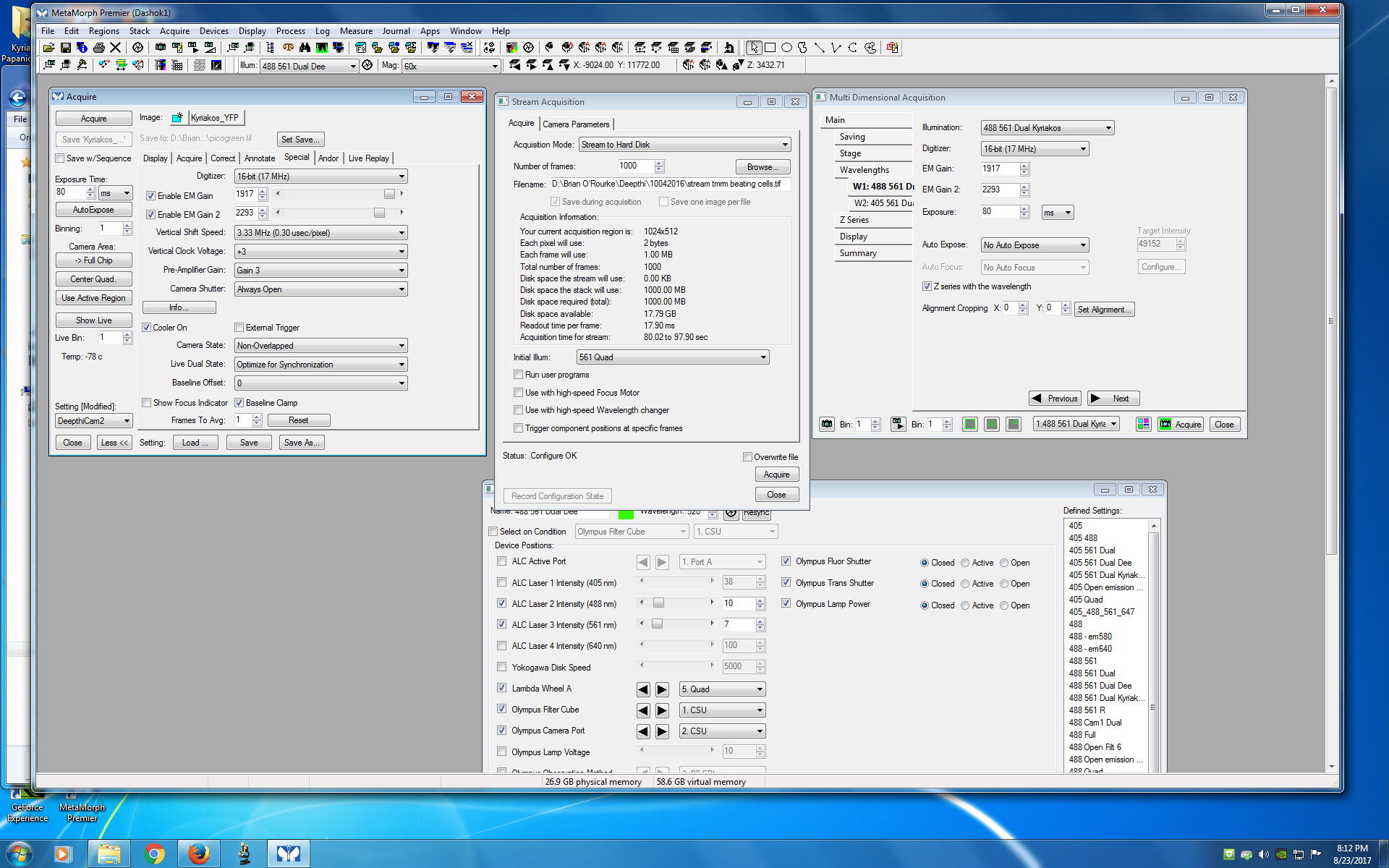Click the snap camera icon in Multi Dimensional Acquisition
1389x868 pixels.
coord(827,425)
